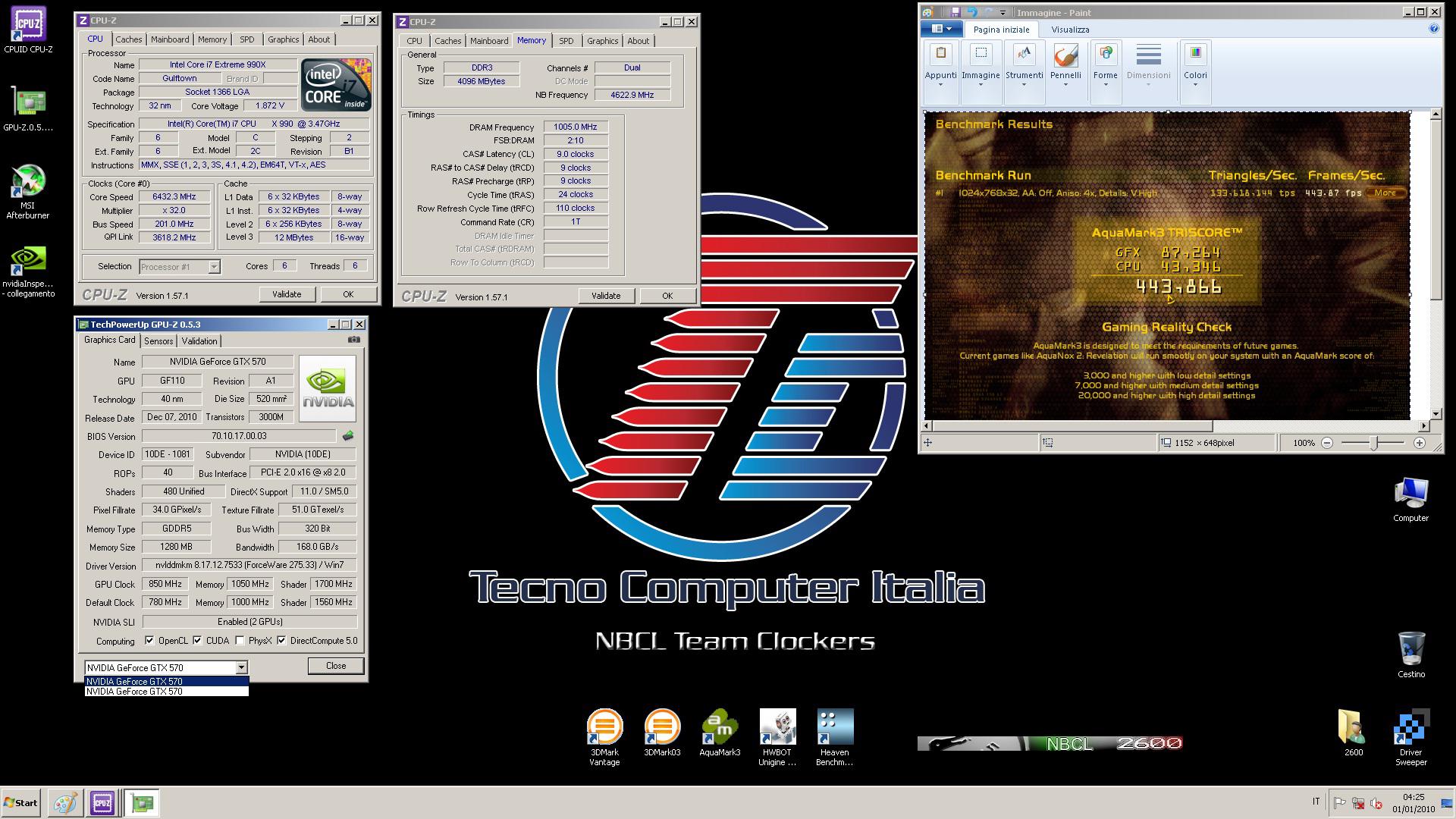
Task: Toggle the PhysX checkbox in GPU-Z
Action: point(240,641)
